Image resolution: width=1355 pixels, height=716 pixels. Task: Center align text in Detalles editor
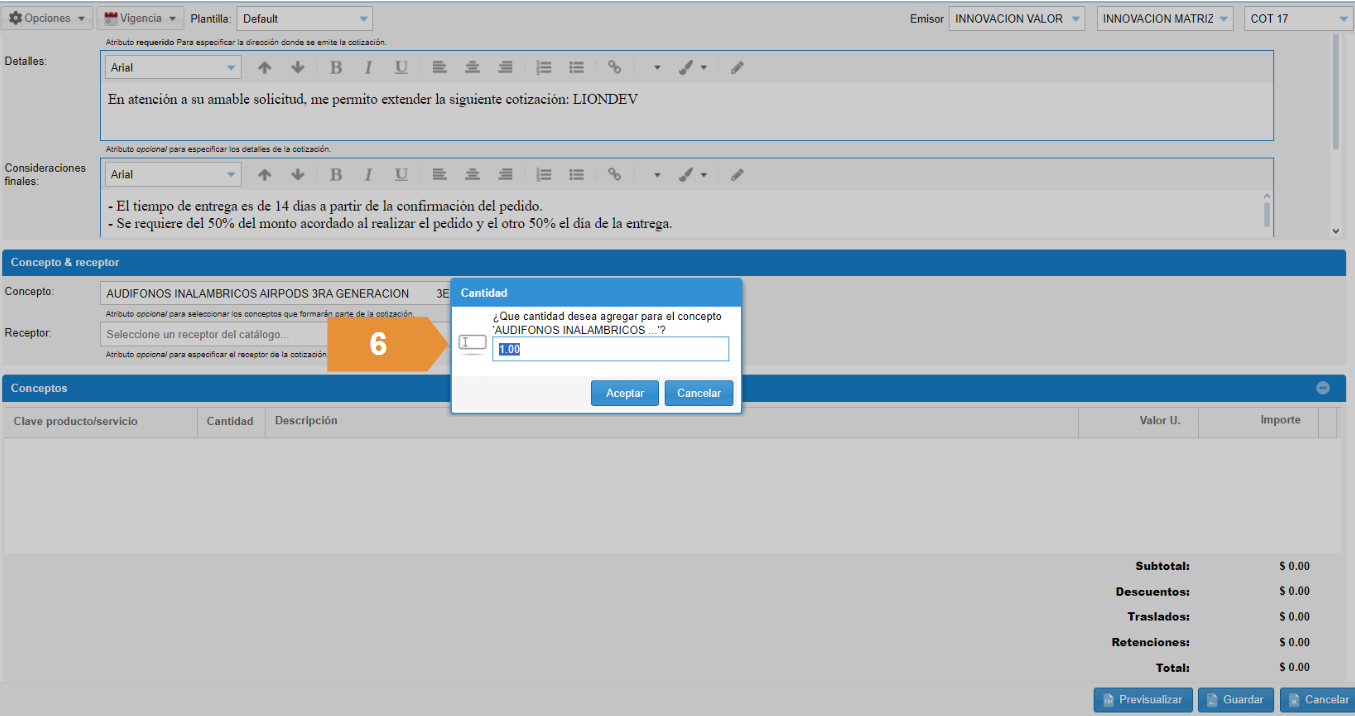click(x=472, y=68)
